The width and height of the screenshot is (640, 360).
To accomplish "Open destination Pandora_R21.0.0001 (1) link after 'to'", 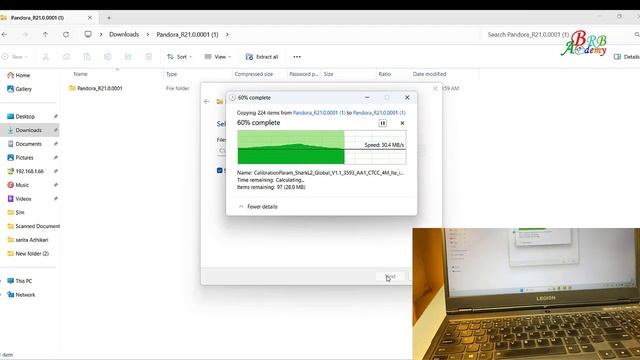I will pyautogui.click(x=379, y=113).
